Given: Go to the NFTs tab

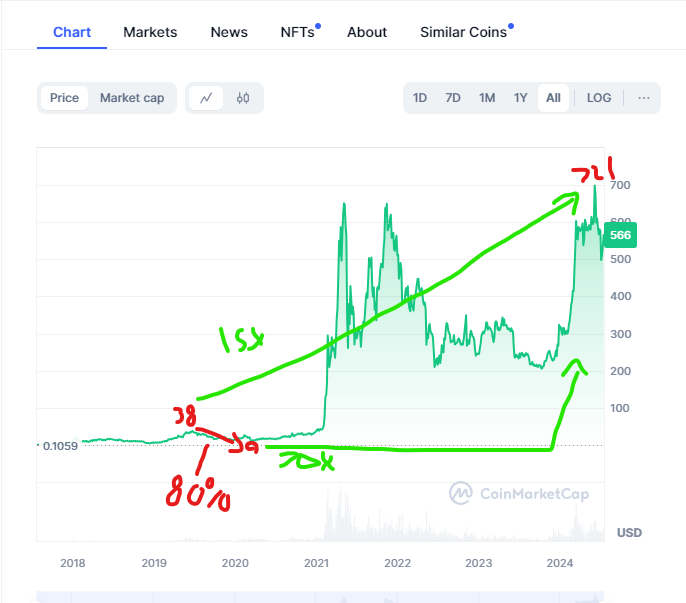Looking at the screenshot, I should tap(298, 32).
